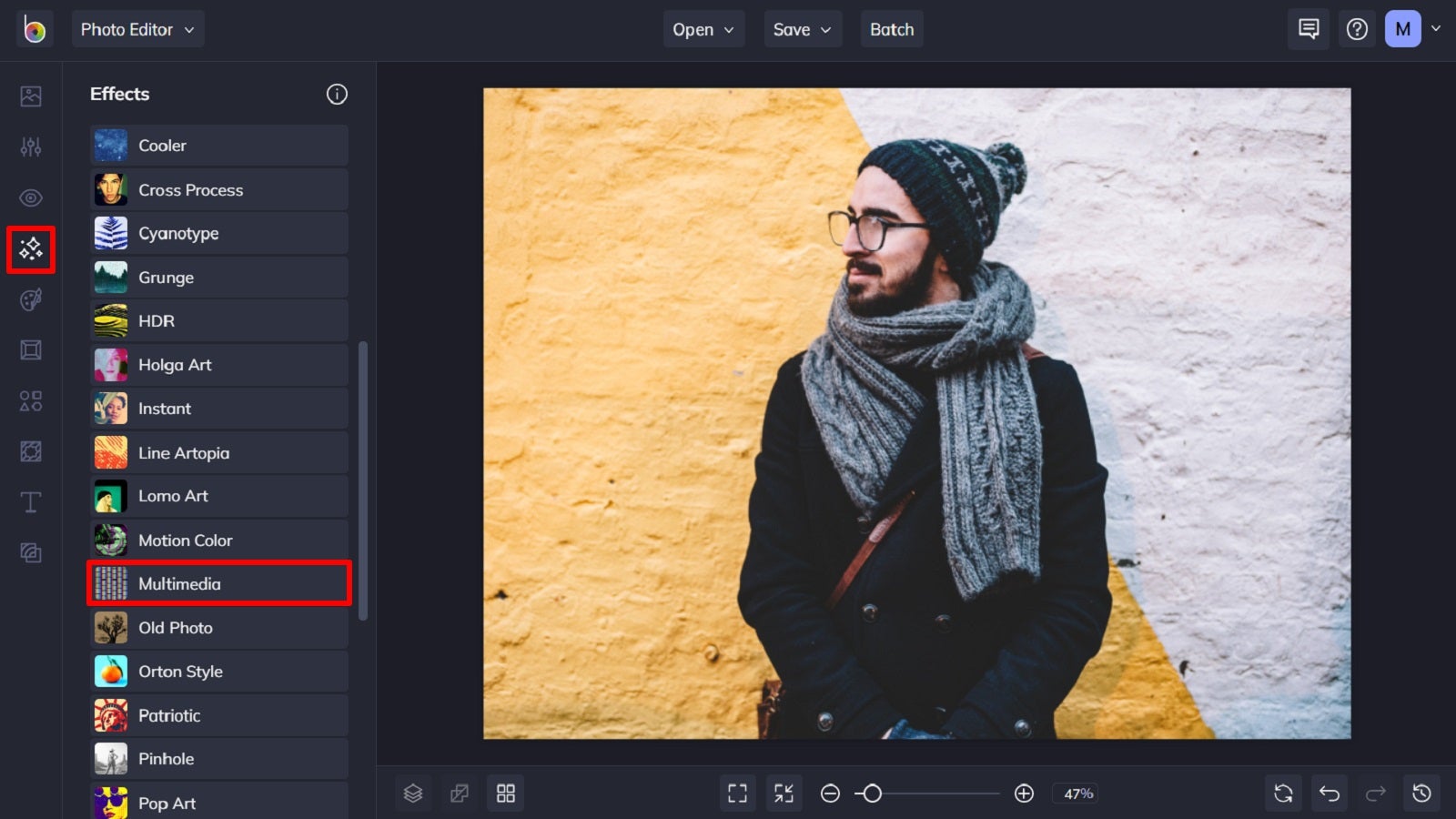Image resolution: width=1456 pixels, height=819 pixels.
Task: Open the Artsy effects palette panel
Action: tap(31, 300)
